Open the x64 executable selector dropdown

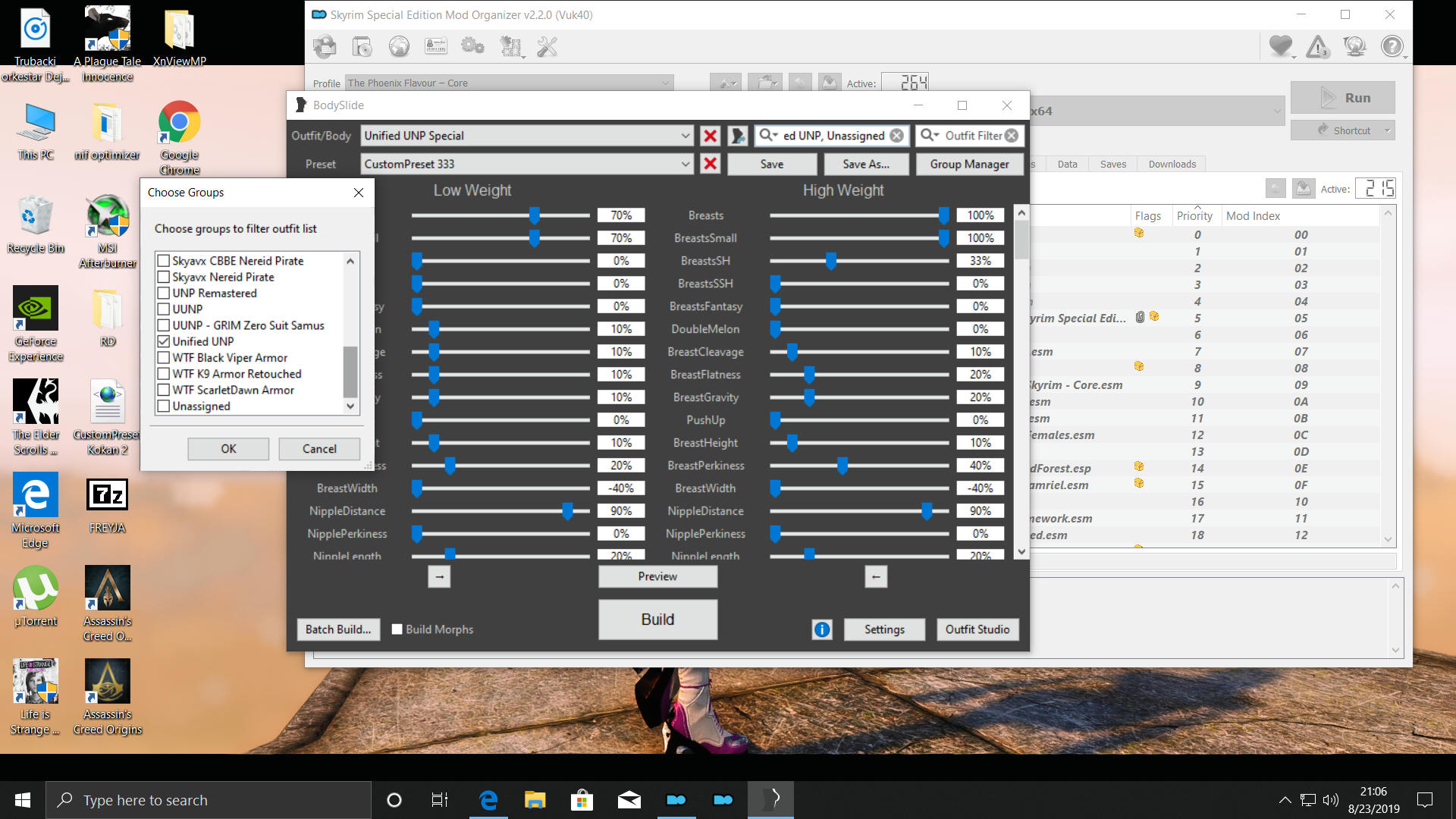pyautogui.click(x=1277, y=111)
